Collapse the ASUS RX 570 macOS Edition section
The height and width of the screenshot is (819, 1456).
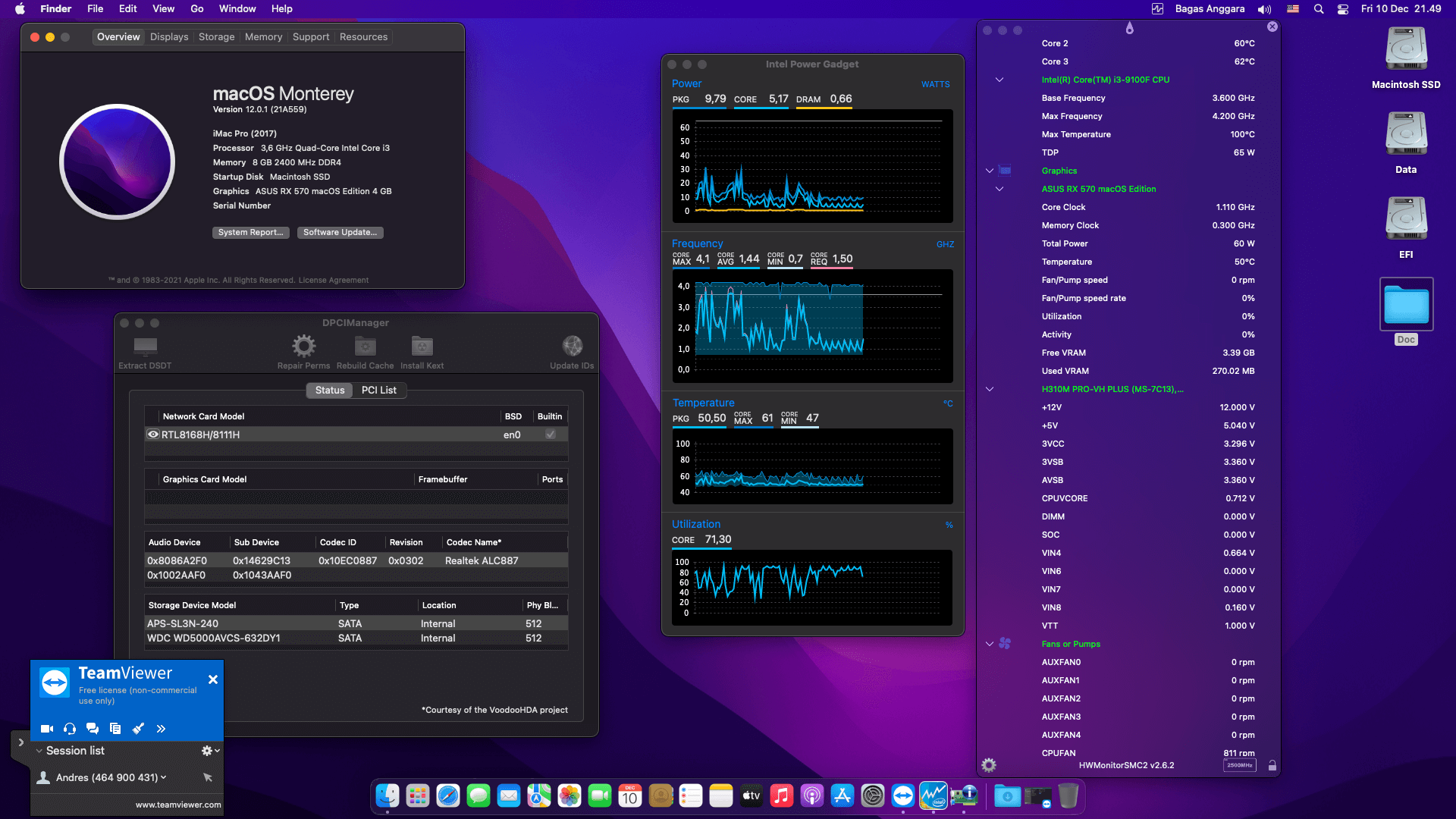[999, 189]
